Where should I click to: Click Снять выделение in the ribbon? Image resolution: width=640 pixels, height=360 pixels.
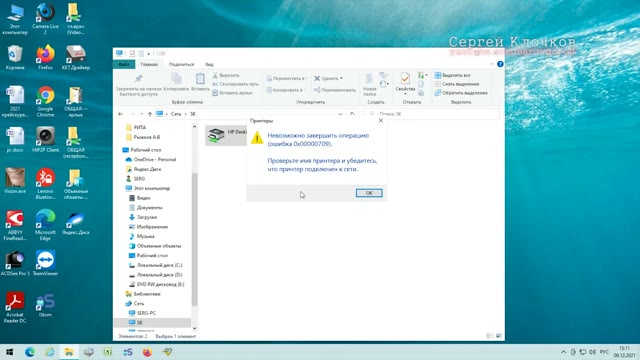(457, 84)
